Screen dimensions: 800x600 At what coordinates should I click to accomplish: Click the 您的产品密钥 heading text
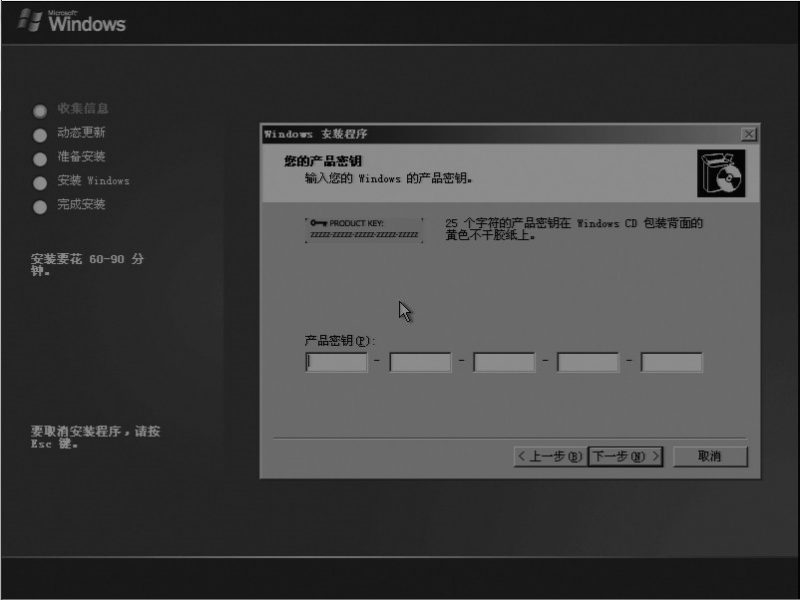tap(322, 161)
